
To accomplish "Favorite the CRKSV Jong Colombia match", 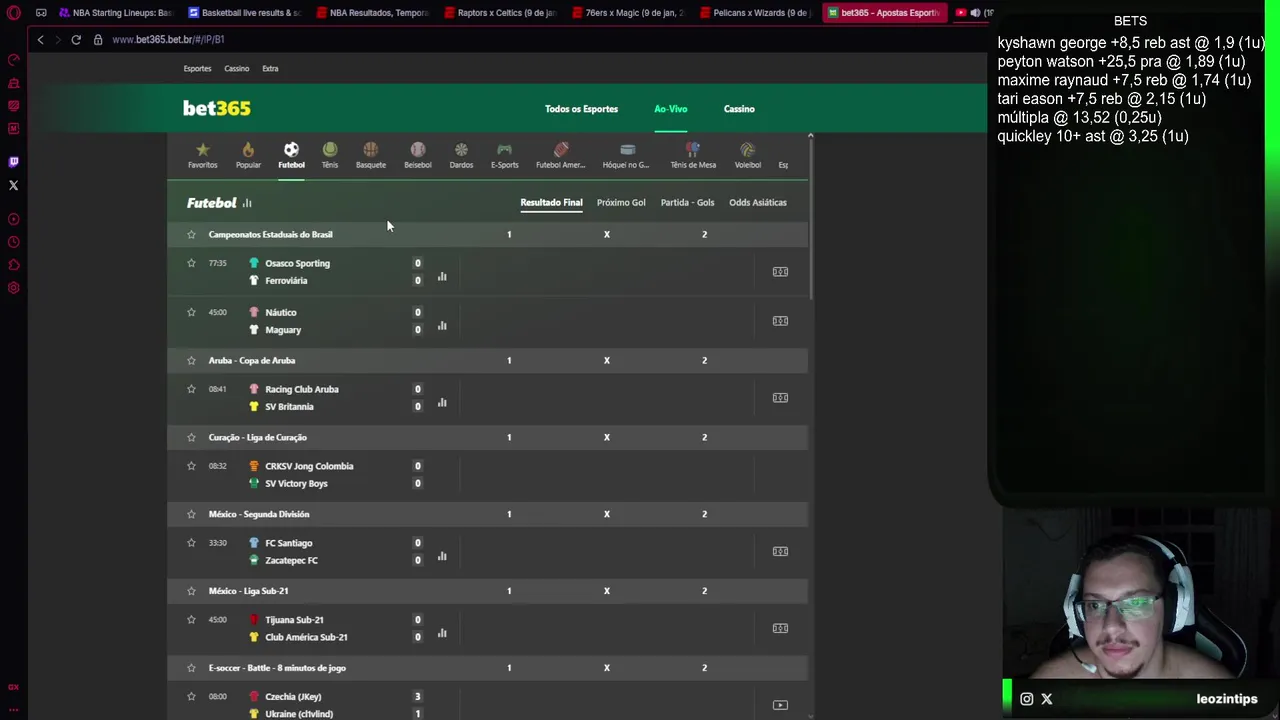I will [191, 466].
